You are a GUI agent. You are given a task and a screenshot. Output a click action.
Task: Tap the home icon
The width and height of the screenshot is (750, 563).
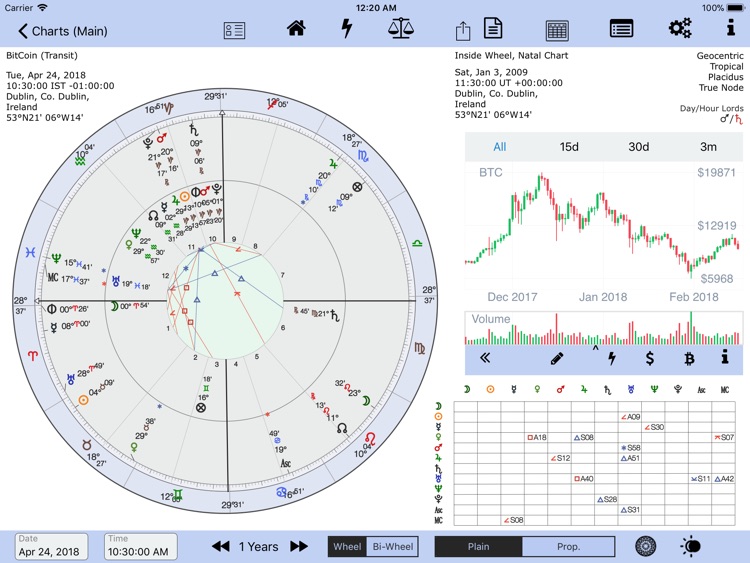pos(296,29)
